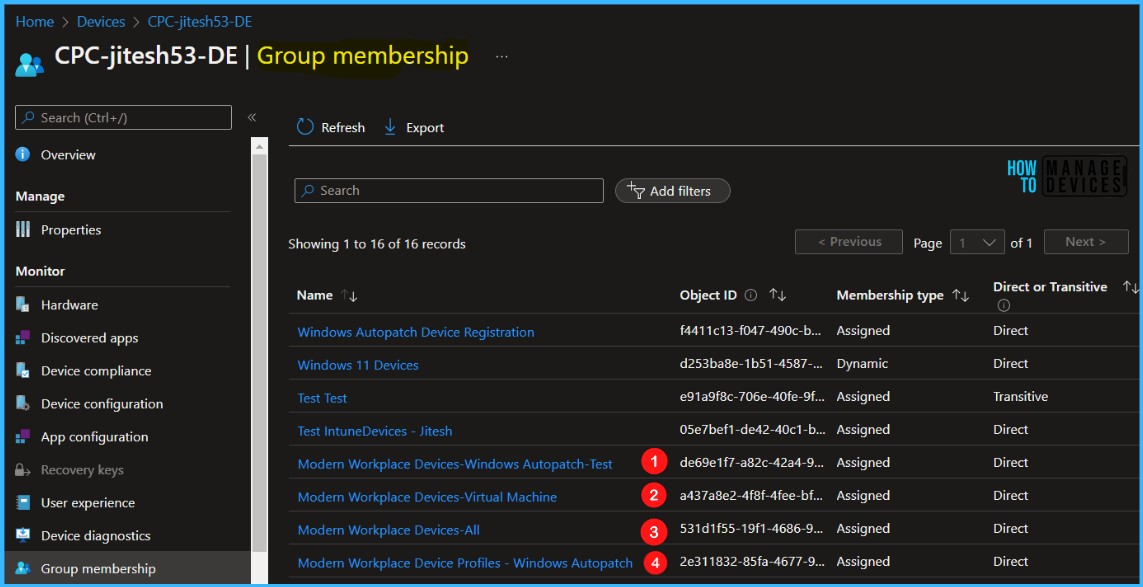Click the Next page button
The image size is (1143, 587).
coord(1086,242)
